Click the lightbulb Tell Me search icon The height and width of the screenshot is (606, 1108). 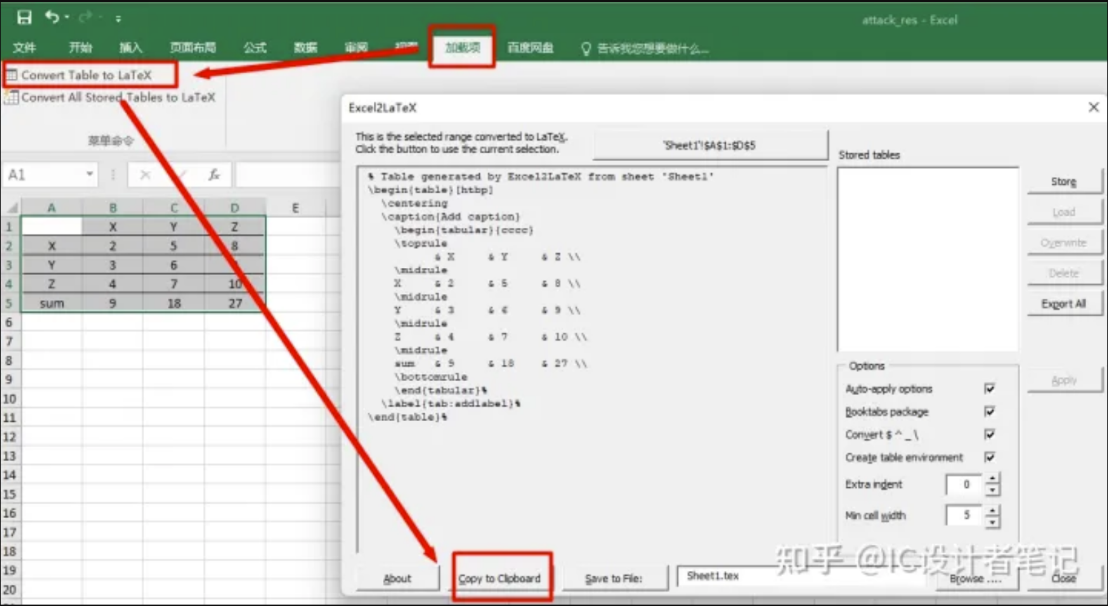(586, 48)
